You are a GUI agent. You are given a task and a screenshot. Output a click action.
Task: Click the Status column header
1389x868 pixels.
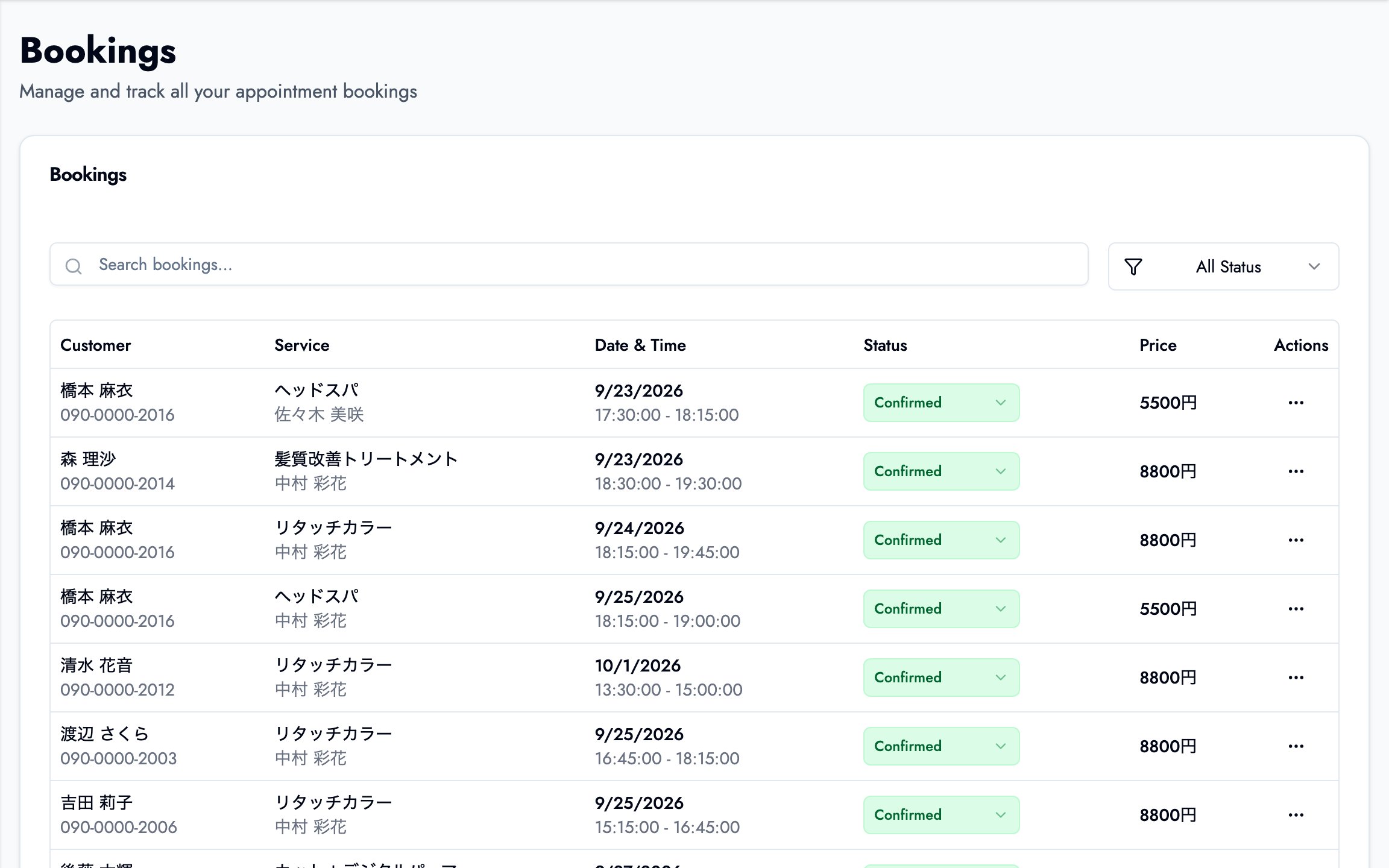click(885, 345)
